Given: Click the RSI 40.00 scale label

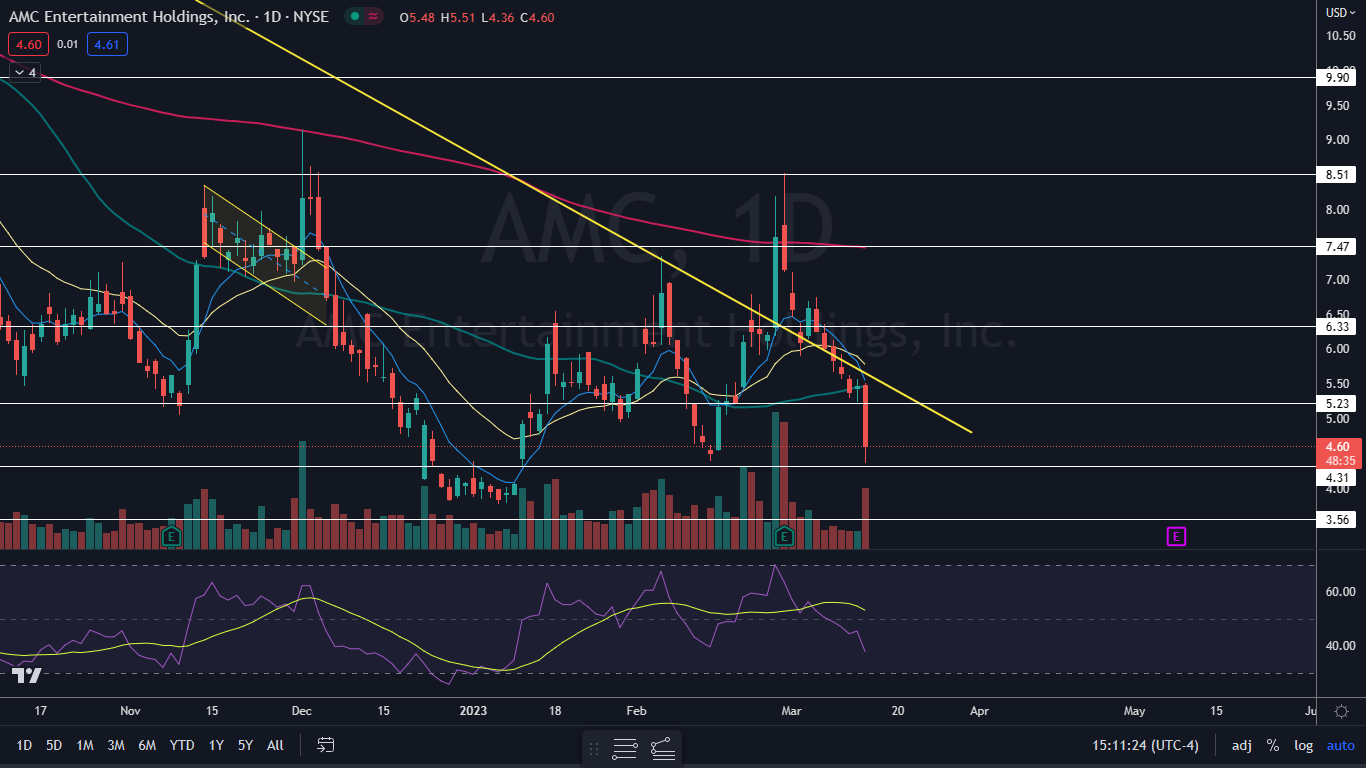Looking at the screenshot, I should pos(1339,646).
